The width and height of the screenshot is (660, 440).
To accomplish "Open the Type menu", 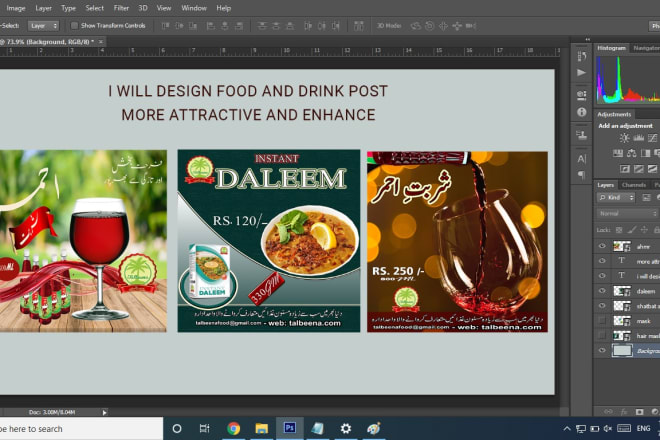I will click(68, 8).
